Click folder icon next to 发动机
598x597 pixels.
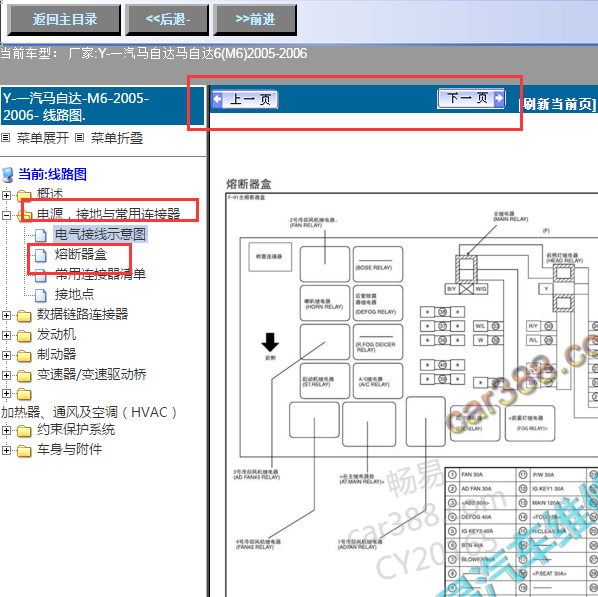point(24,336)
